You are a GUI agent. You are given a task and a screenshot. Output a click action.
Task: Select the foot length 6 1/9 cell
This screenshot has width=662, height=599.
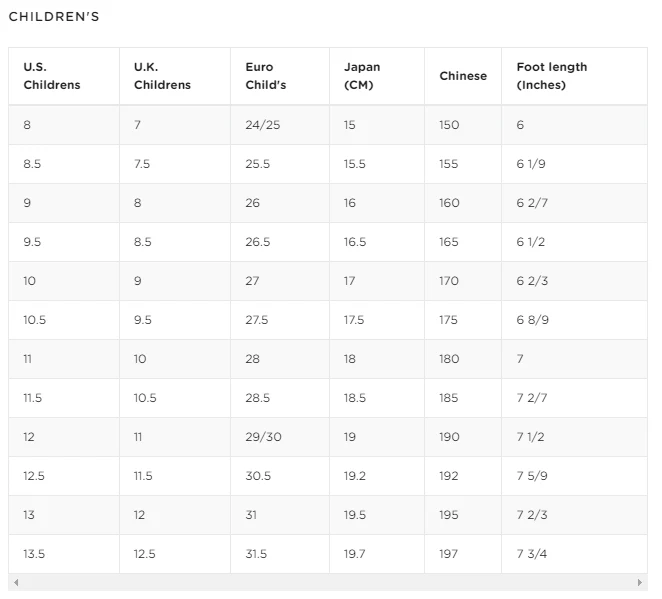531,164
